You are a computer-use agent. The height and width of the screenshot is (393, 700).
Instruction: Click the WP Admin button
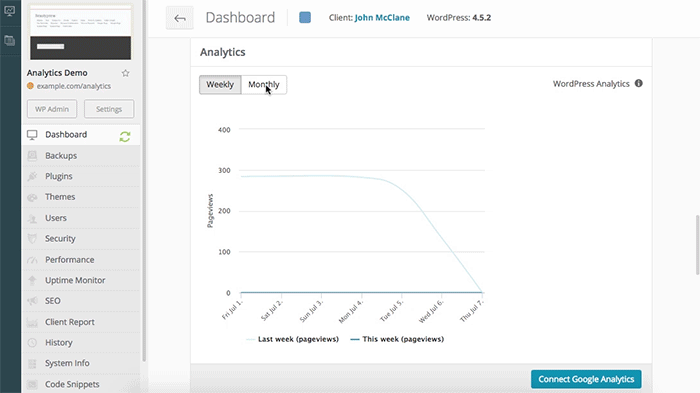(x=52, y=109)
